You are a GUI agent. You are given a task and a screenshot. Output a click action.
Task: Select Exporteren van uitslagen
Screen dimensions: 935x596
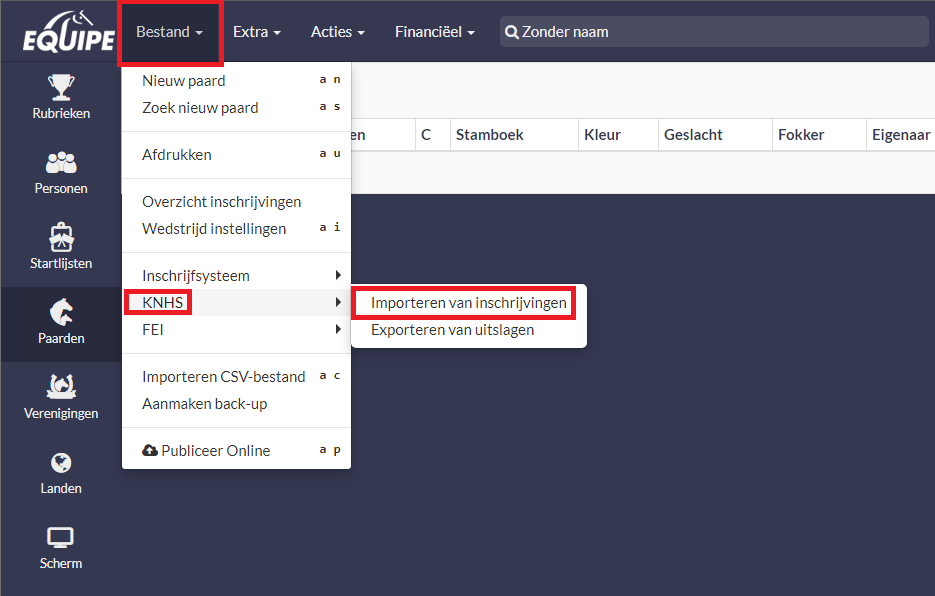point(452,329)
